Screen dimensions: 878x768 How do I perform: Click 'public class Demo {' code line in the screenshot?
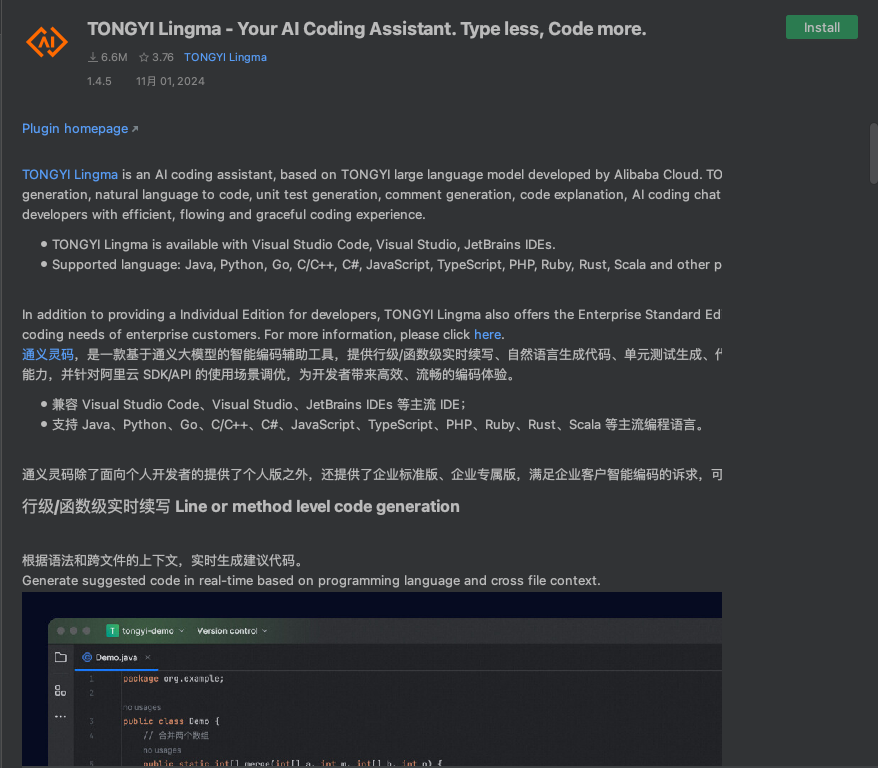171,721
